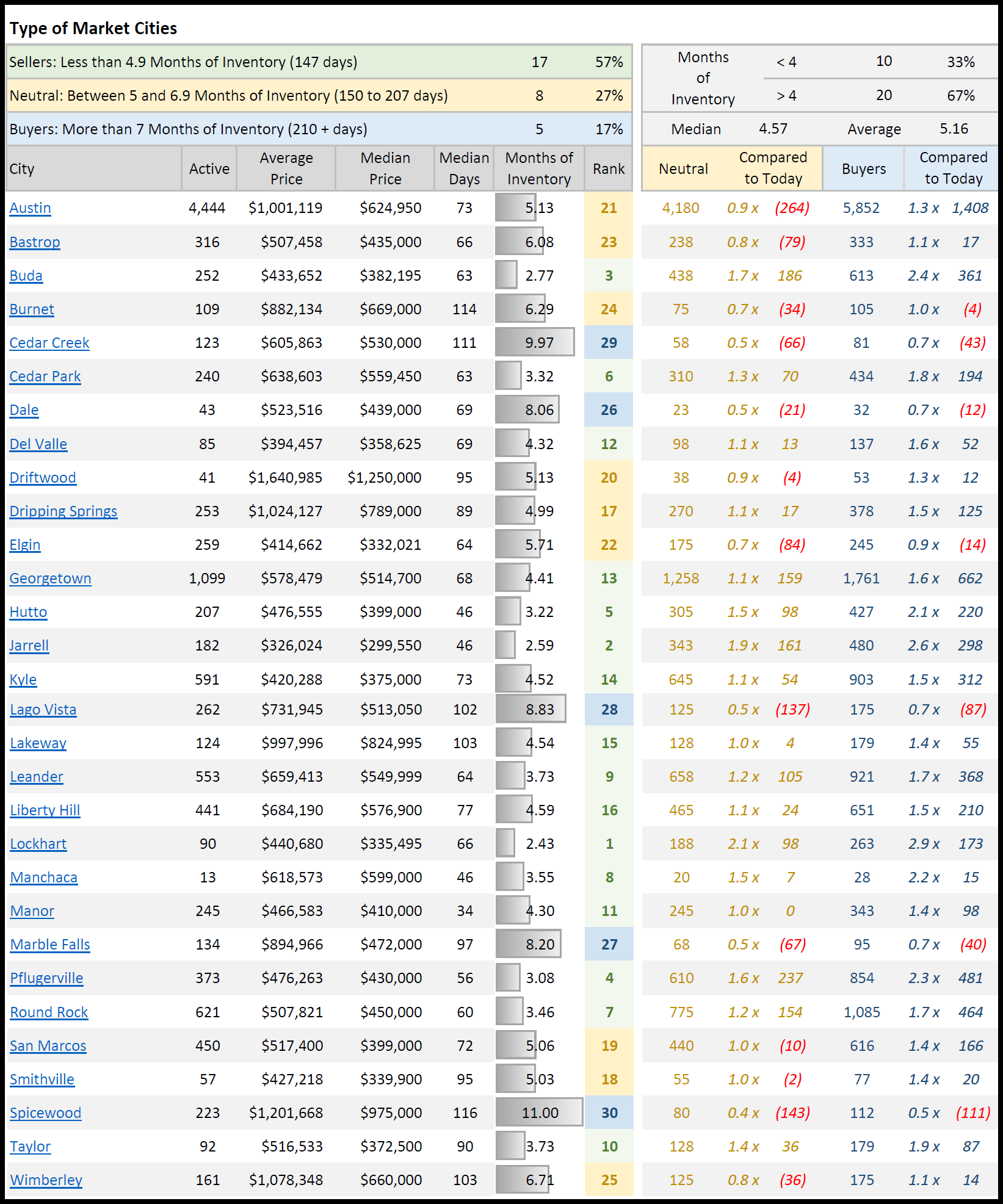1003x1204 pixels.
Task: Select the green Sellers market summary row
Action: point(317,62)
